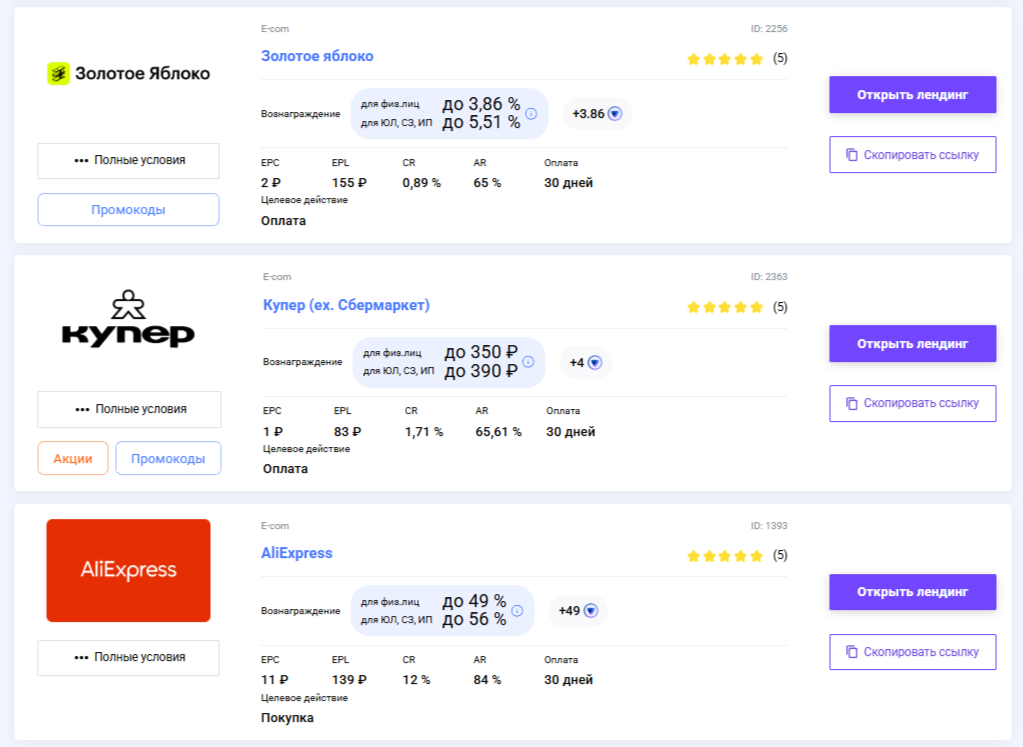This screenshot has height=747, width=1023.
Task: Show full conditions for Купер
Action: pyautogui.click(x=129, y=409)
